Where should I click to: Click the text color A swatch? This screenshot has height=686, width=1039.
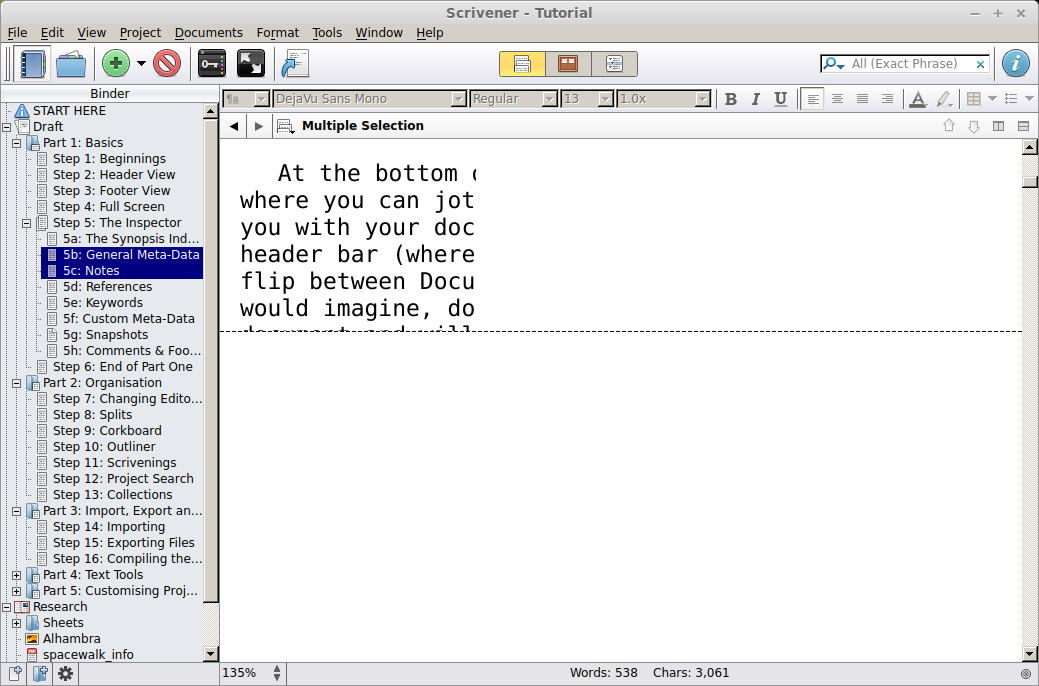tap(918, 99)
